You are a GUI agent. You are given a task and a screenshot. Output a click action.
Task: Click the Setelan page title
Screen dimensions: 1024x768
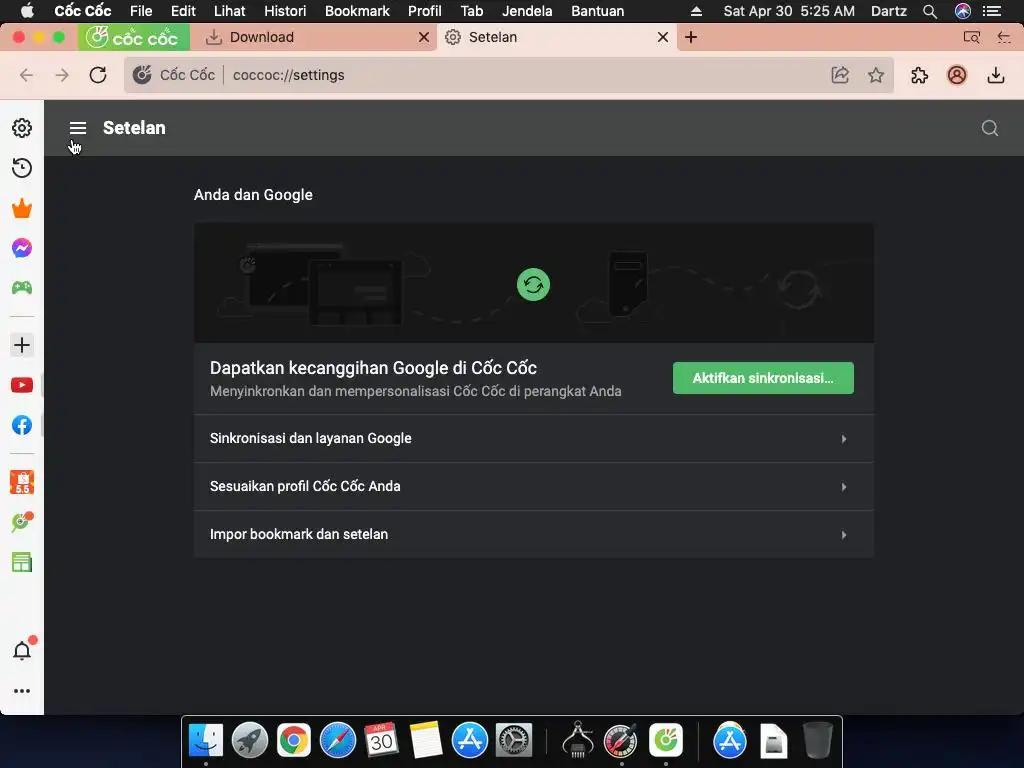pos(134,128)
